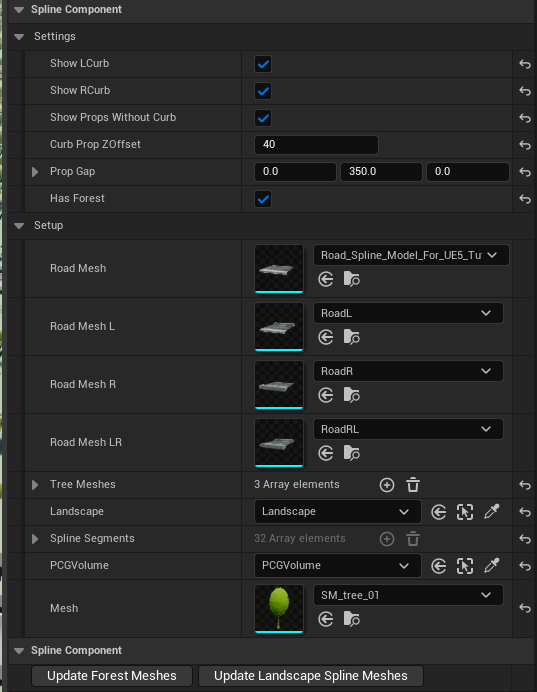Use selected actor for Landscape

pos(439,512)
